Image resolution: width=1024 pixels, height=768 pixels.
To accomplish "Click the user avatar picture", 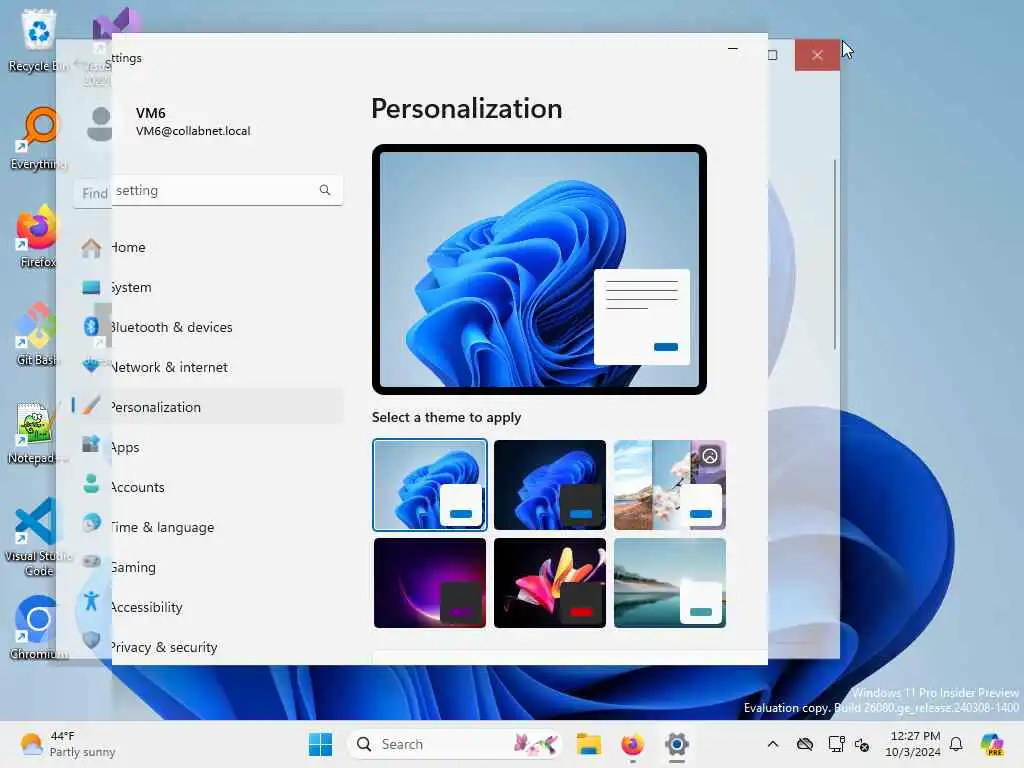I will 99,123.
